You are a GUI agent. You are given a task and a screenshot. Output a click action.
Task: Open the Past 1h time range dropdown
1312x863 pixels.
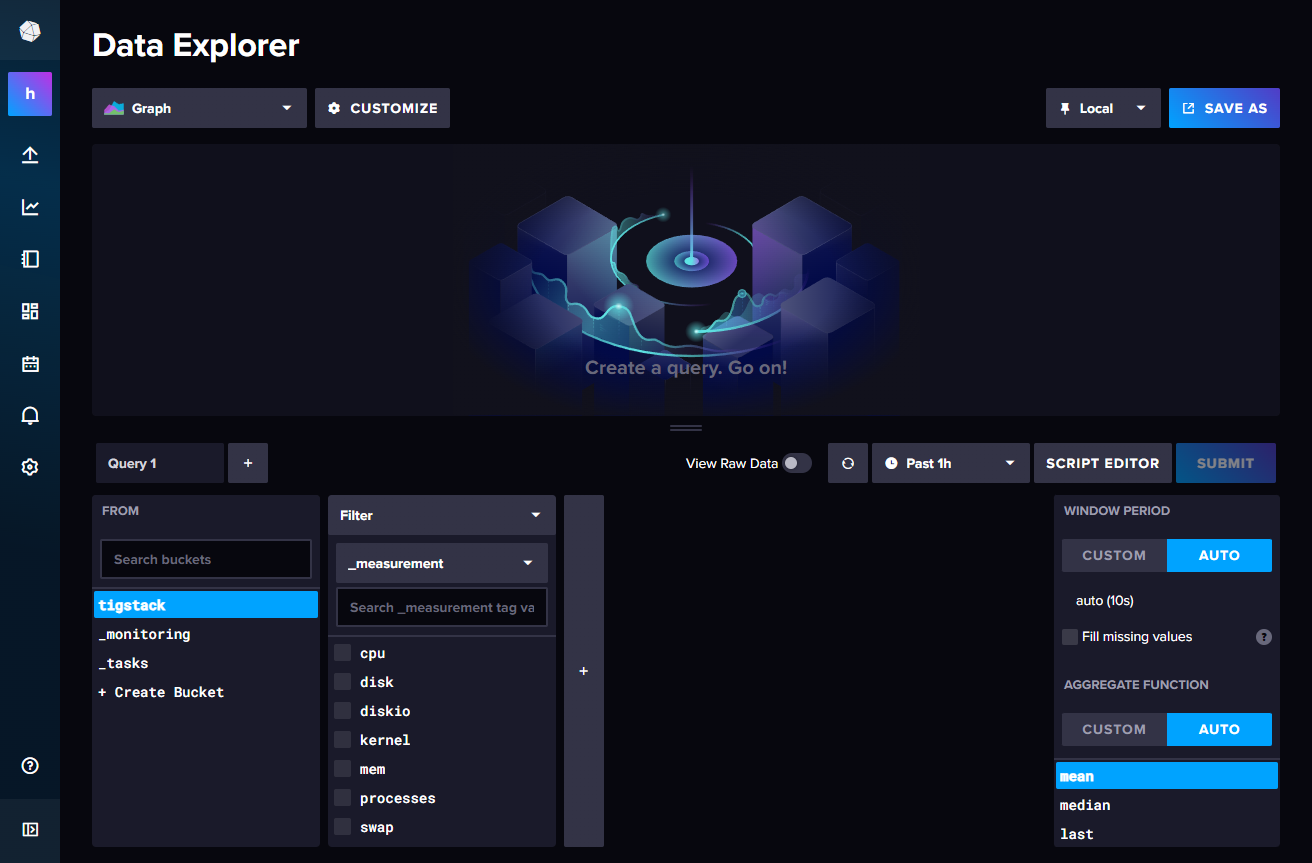pos(950,462)
